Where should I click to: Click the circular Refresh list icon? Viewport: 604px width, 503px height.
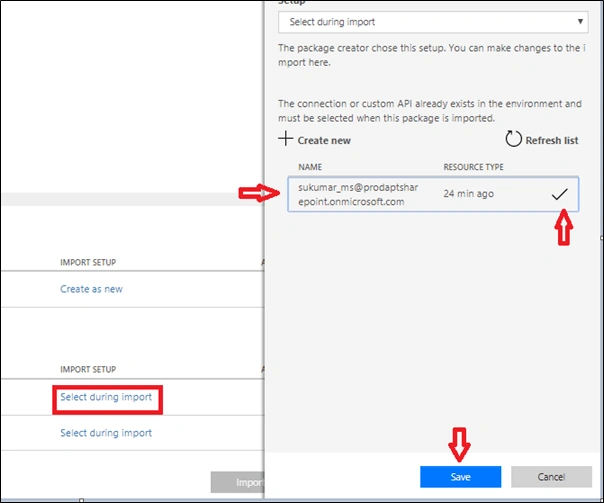pyautogui.click(x=513, y=139)
